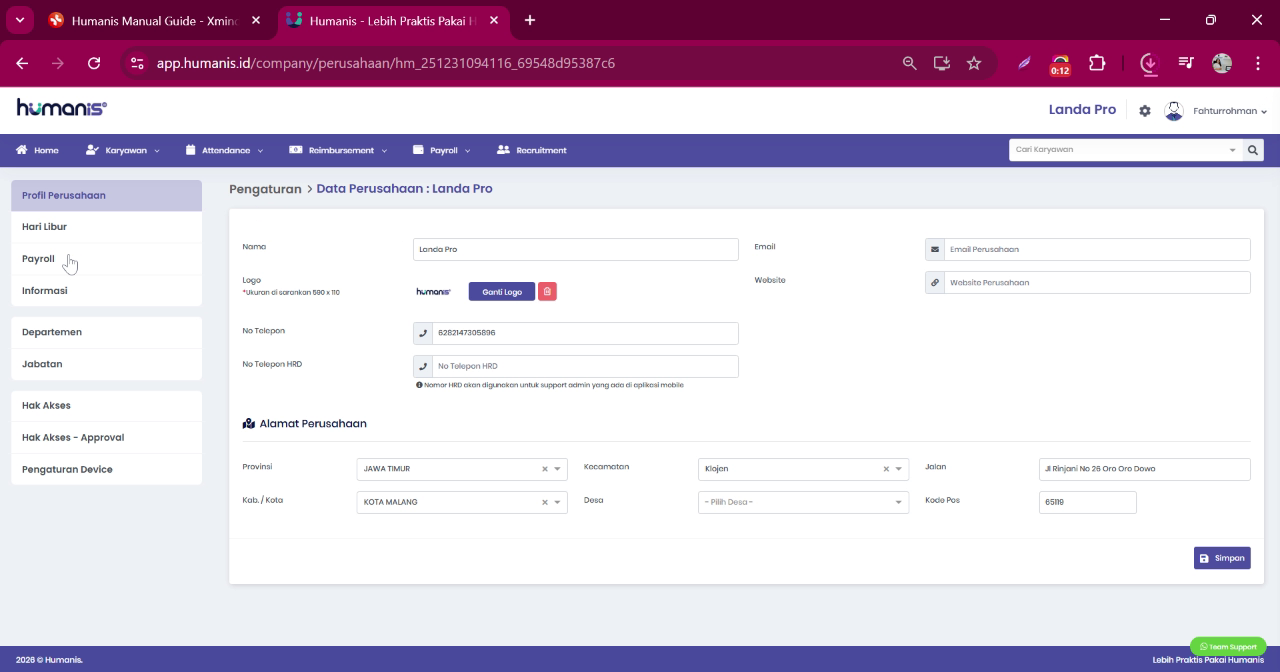The height and width of the screenshot is (672, 1280).
Task: Click the Kode Pos field
Action: pos(1088,502)
